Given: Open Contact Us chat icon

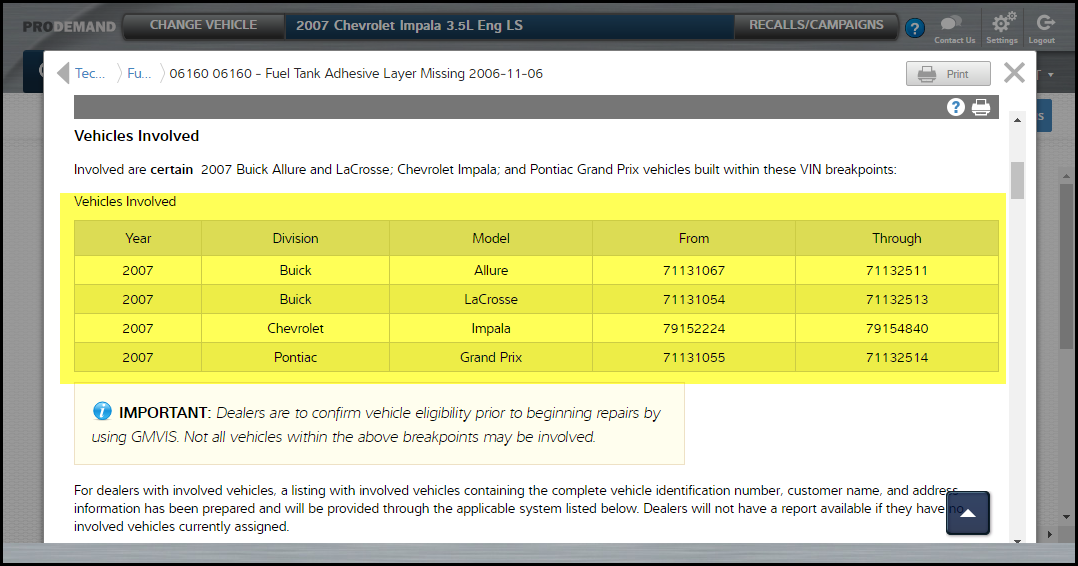Looking at the screenshot, I should 954,24.
